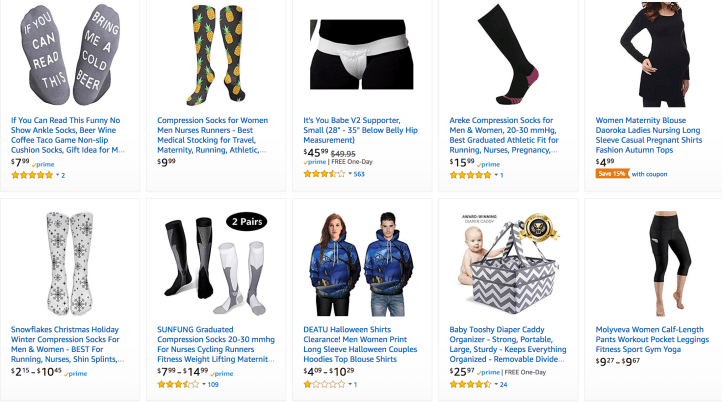
Task: Expand rating dropdown next to 563 reviews
Action: click(350, 174)
